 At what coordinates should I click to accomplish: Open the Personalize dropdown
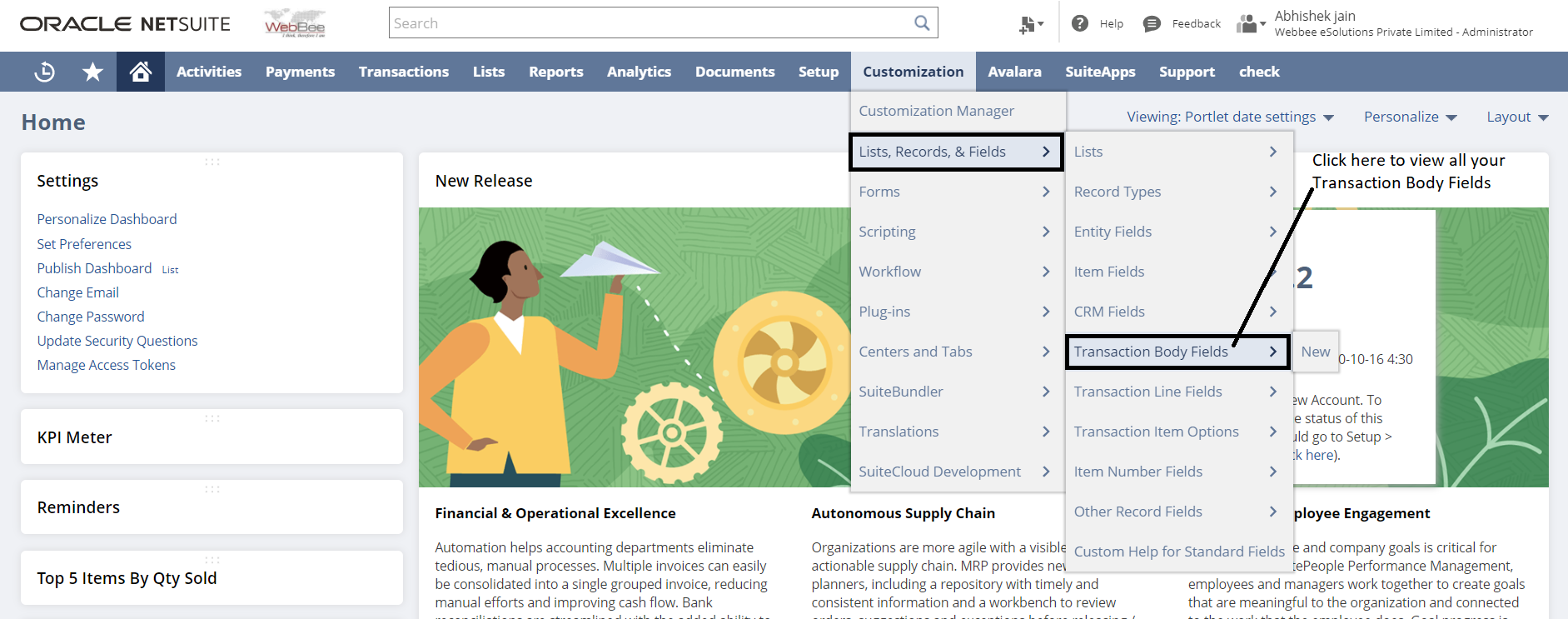pyautogui.click(x=1410, y=117)
